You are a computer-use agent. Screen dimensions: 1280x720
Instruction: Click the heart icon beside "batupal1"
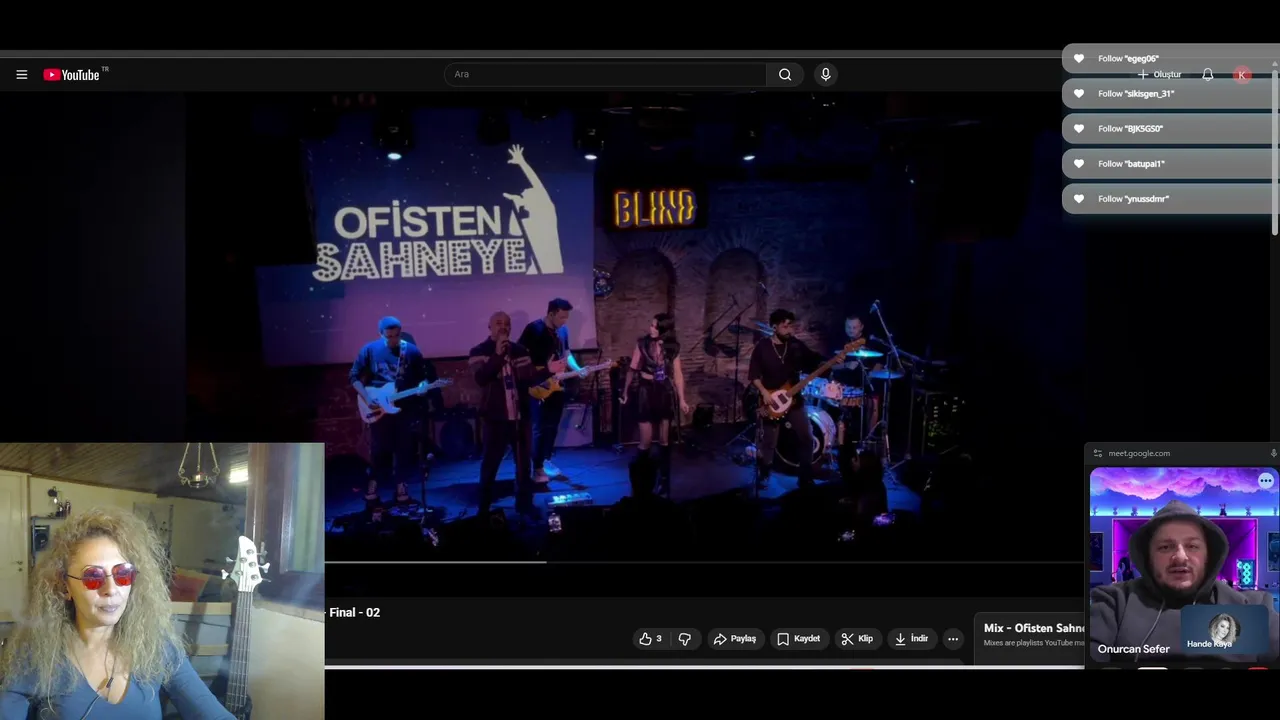point(1078,163)
